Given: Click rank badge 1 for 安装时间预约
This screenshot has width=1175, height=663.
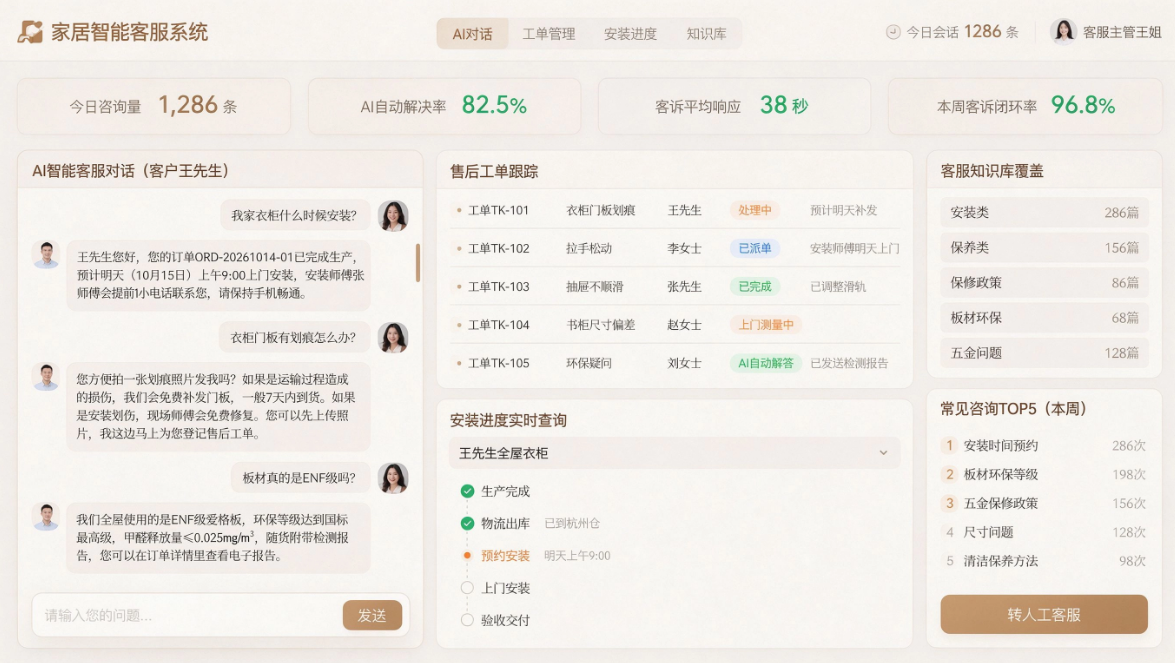Looking at the screenshot, I should click(x=949, y=446).
